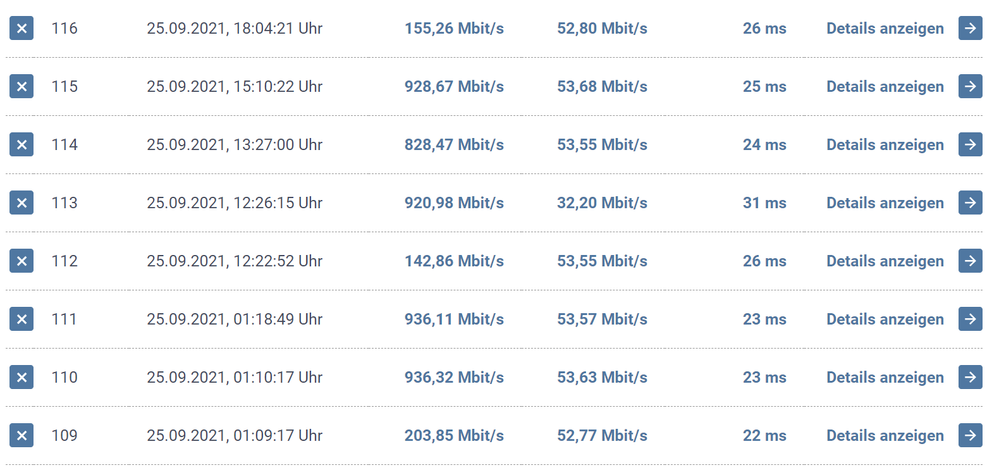
Task: Click 'Details anzeigen' for the 18:04:21 test
Action: (x=884, y=29)
